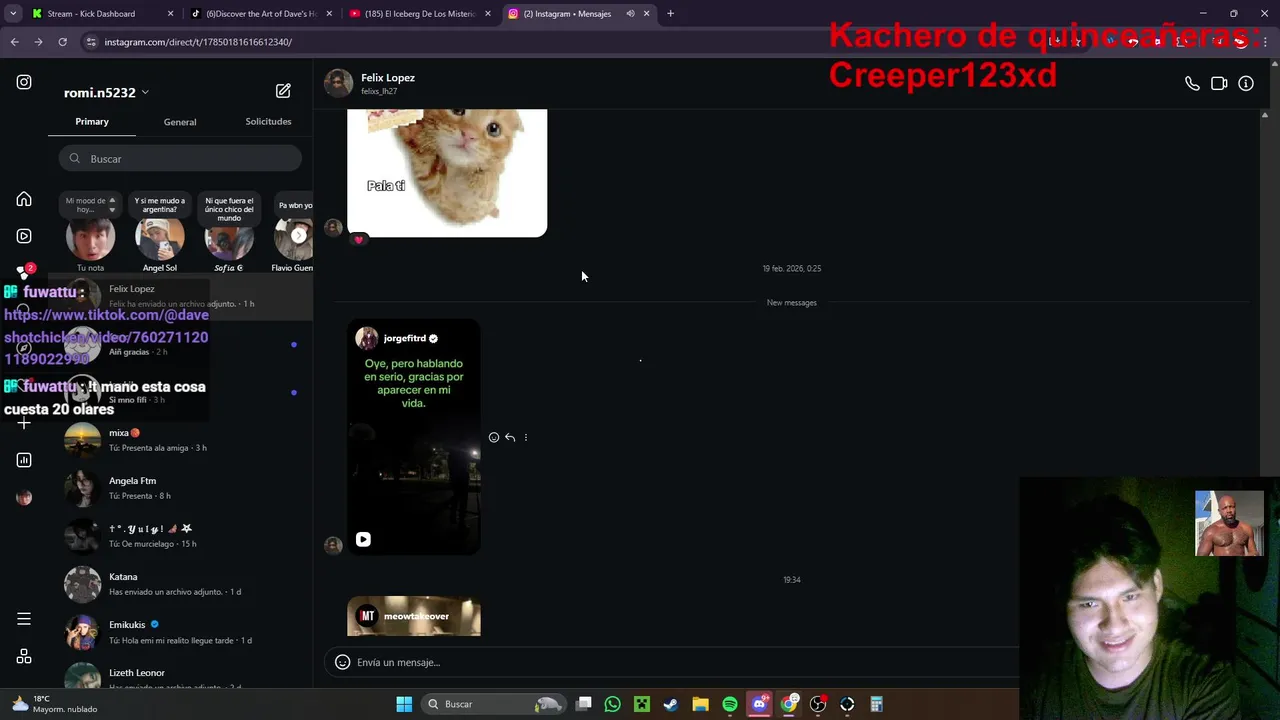This screenshot has height=720, width=1280.
Task: Start an audio call with Felix Lopez
Action: point(1192,84)
